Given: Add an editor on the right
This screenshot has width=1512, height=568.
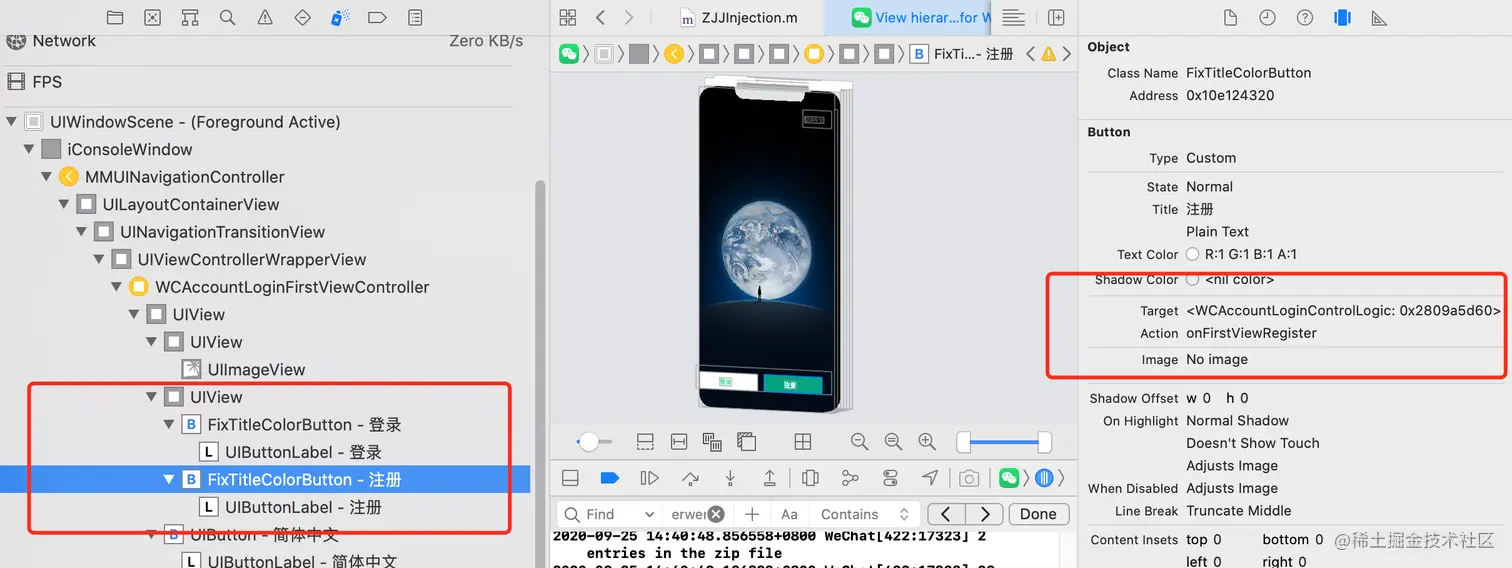Looking at the screenshot, I should click(x=1056, y=17).
